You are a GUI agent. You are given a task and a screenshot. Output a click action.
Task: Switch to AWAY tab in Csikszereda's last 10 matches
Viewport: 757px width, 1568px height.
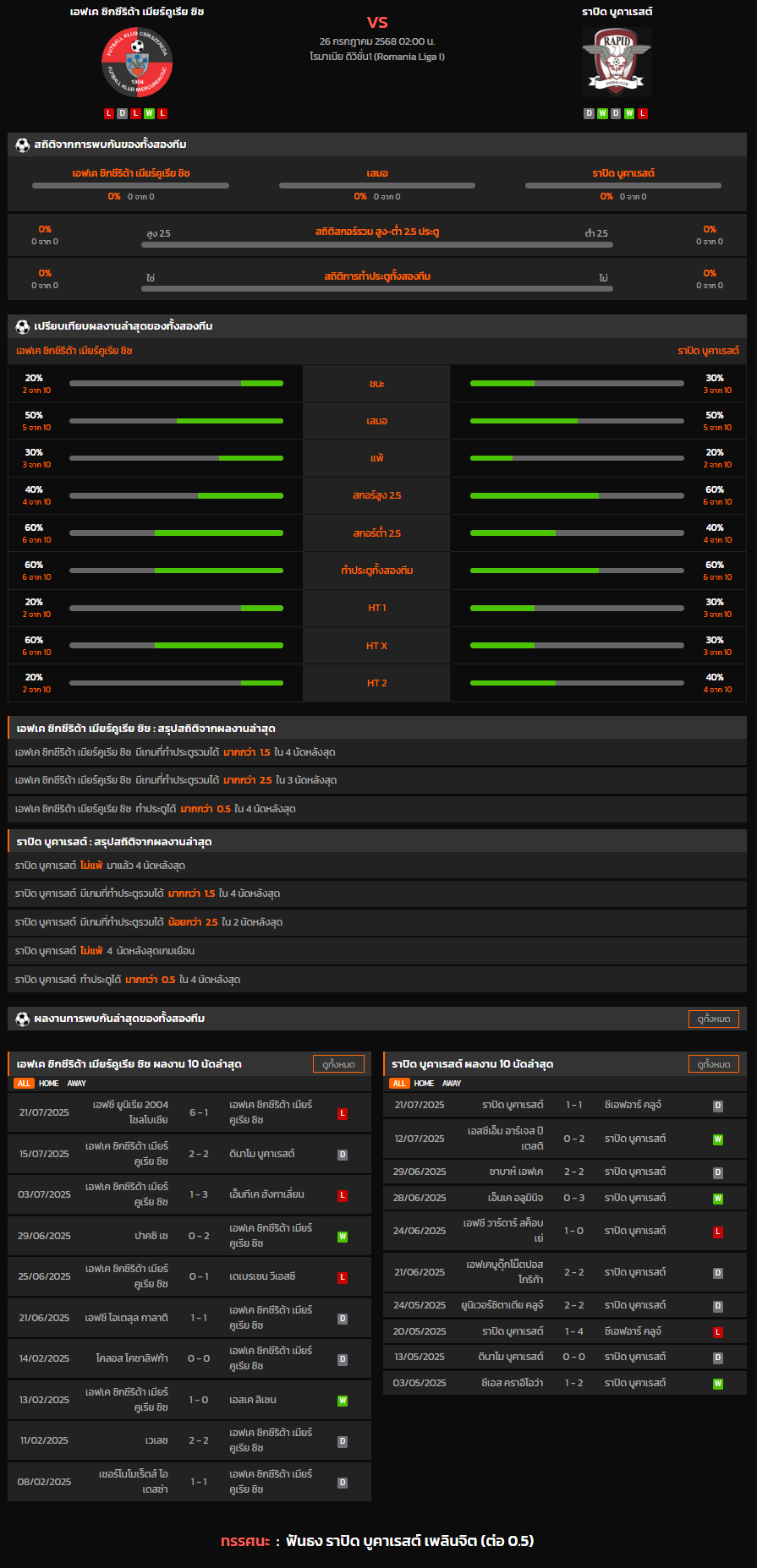[77, 1084]
